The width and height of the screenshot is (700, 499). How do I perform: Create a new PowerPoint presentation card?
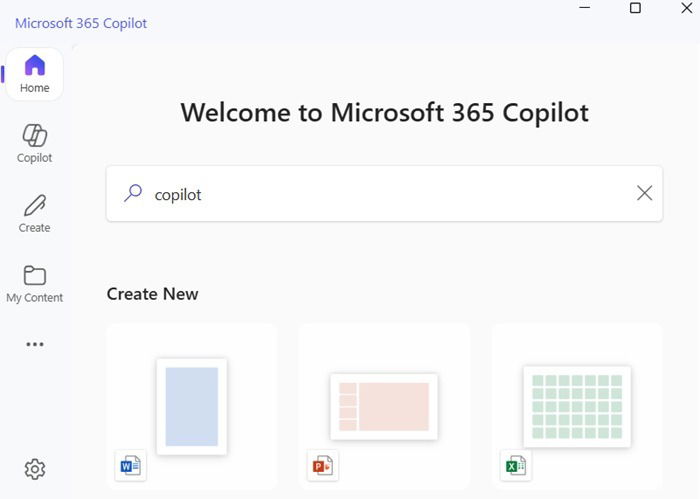point(384,406)
